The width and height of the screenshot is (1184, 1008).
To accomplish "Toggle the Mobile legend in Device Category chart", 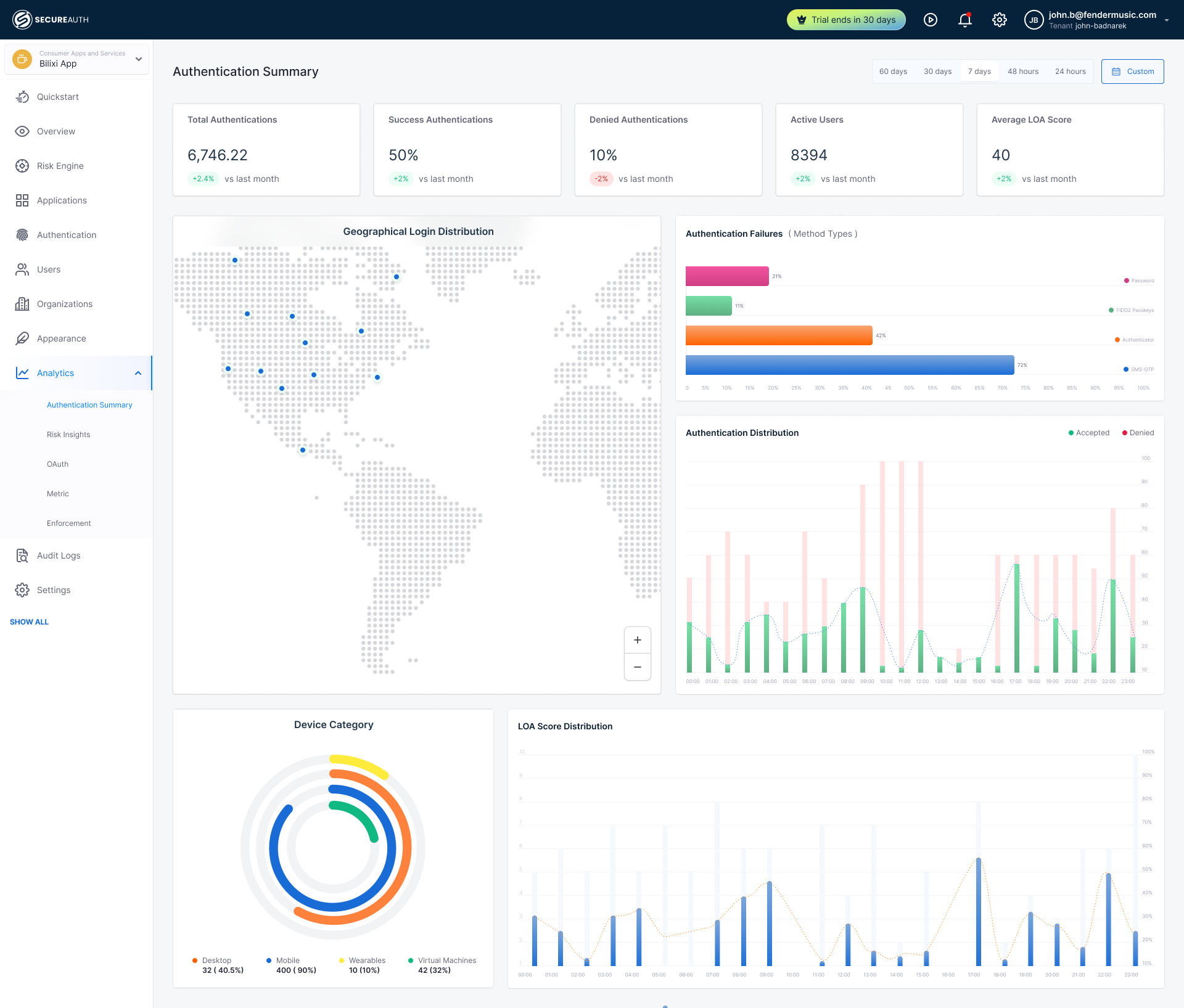I will [287, 961].
